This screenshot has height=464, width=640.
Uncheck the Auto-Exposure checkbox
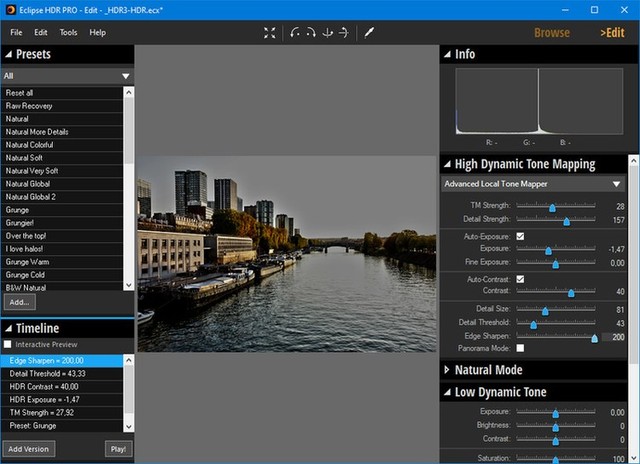(x=520, y=236)
